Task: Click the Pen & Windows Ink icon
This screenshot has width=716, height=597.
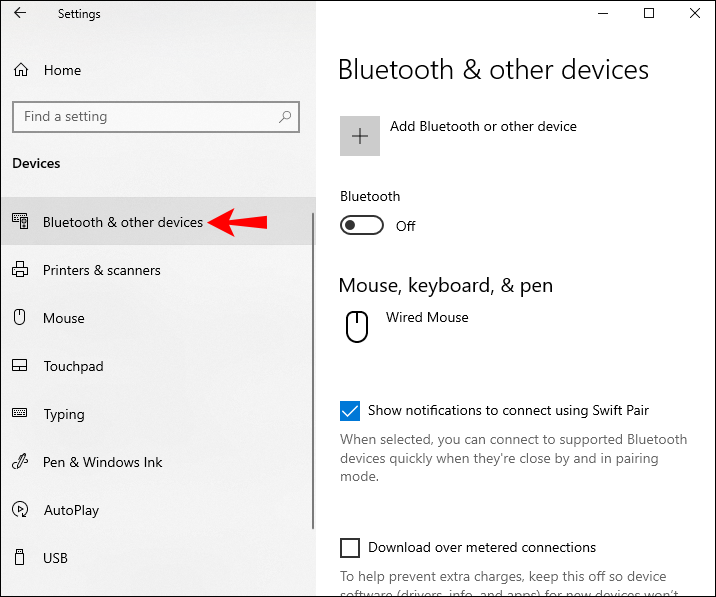Action: [20, 462]
